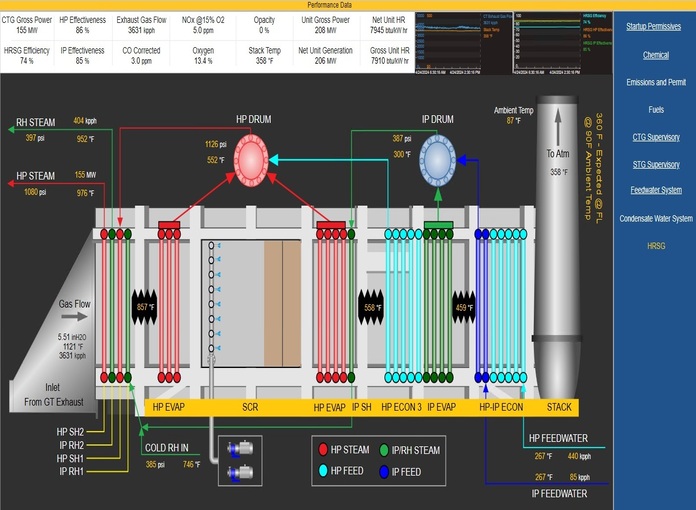Click the Unit Gross Power 208 MW value
Image resolution: width=696 pixels, height=510 pixels.
[x=325, y=30]
